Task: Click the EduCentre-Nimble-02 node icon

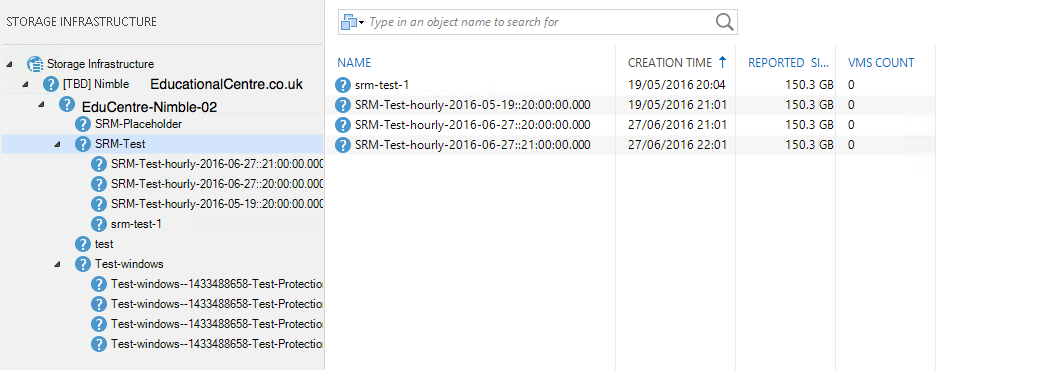Action: (67, 104)
